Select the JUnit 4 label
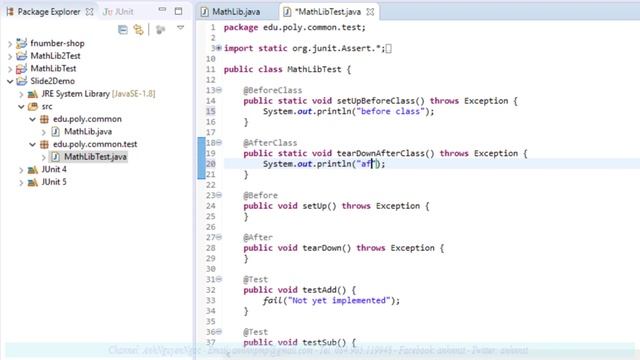 [54, 169]
